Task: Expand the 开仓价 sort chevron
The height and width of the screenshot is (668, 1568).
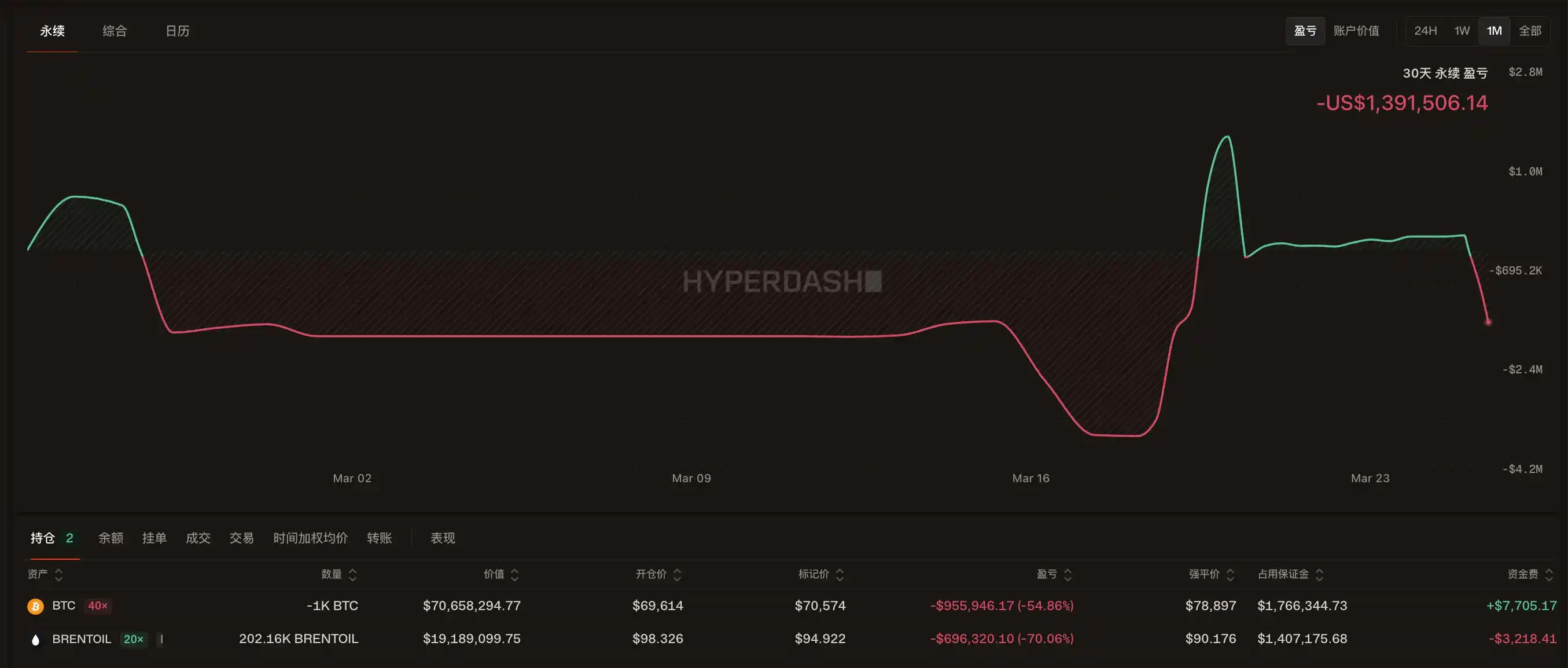Action: click(x=678, y=574)
